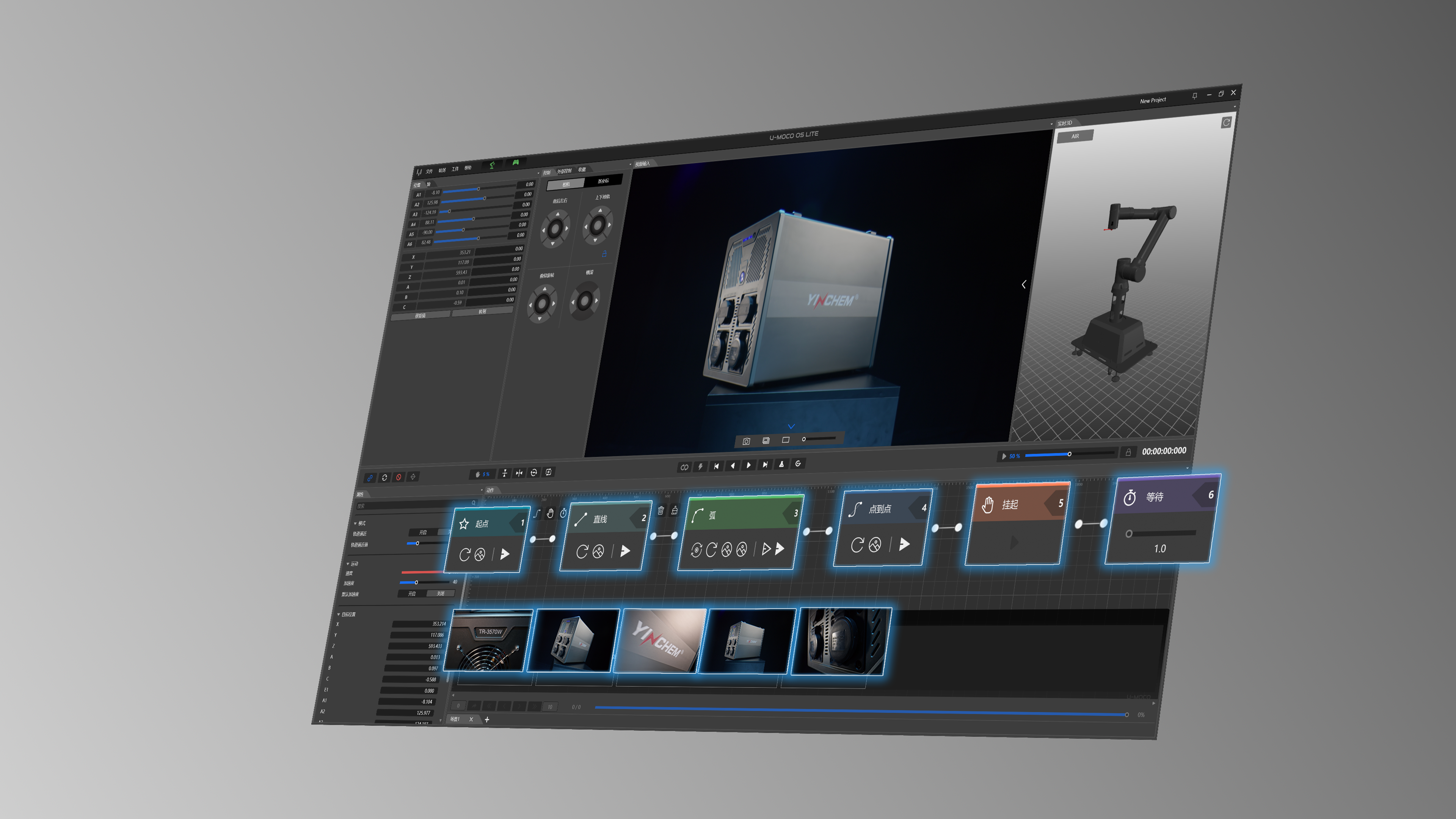Image resolution: width=1456 pixels, height=819 pixels.
Task: Click the refresh icon in 3D view
Action: point(1226,122)
